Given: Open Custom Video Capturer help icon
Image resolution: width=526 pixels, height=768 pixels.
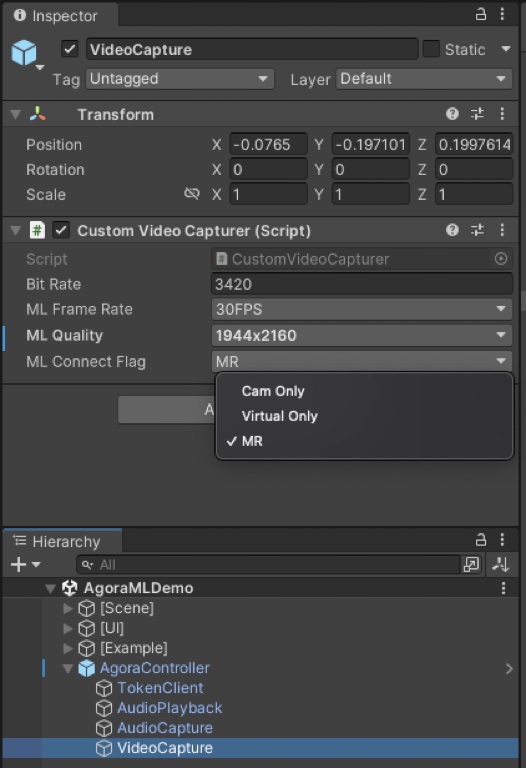Looking at the screenshot, I should [x=452, y=230].
